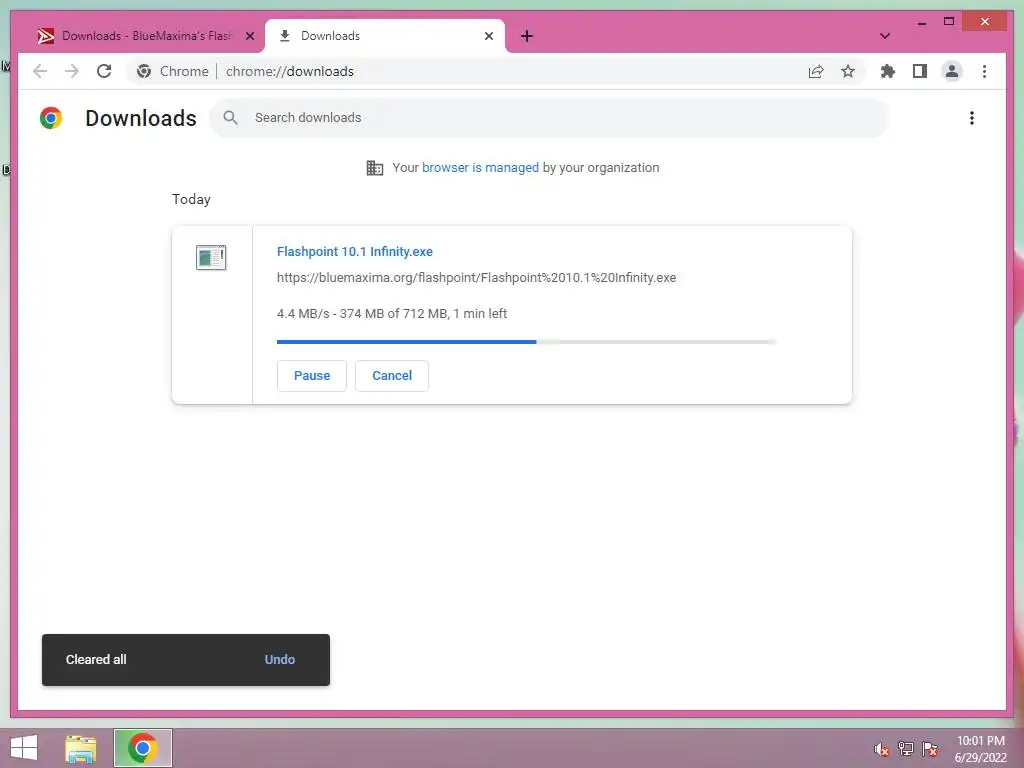Click the managed organization building icon
1024x768 pixels.
(x=375, y=168)
